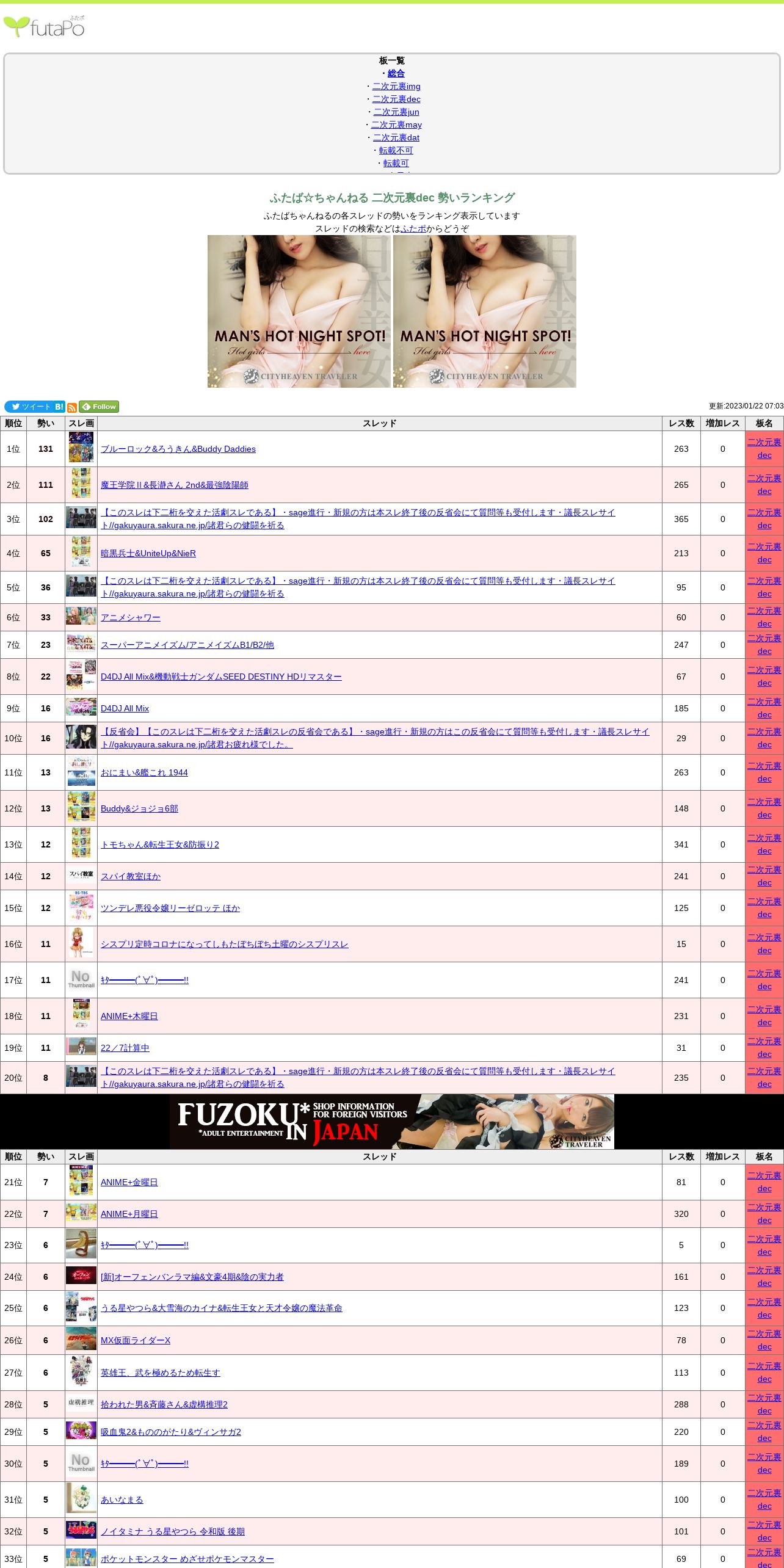Click the right MAN'S HOT NIGHT SPOT banner
Screen dimensions: 784x1568
(485, 311)
